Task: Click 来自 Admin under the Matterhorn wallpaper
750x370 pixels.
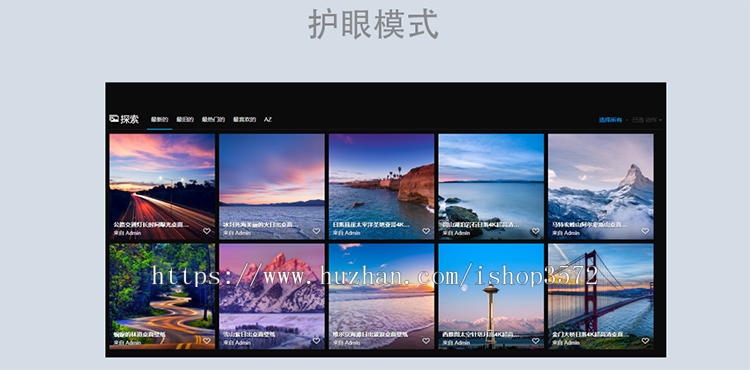Action: pos(566,233)
